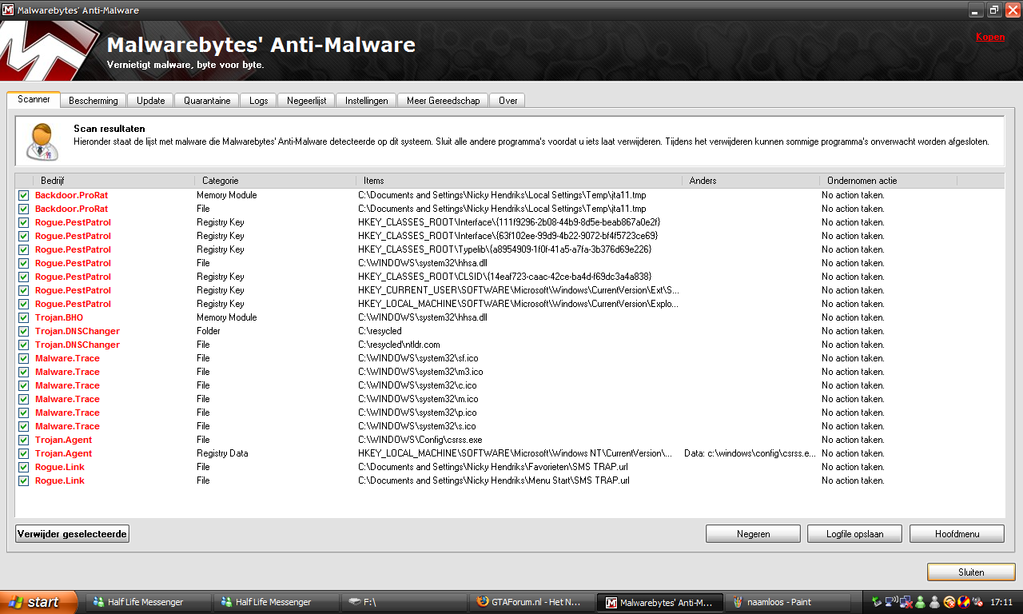The height and width of the screenshot is (614, 1023).
Task: Open the Windows start menu
Action: point(38,602)
